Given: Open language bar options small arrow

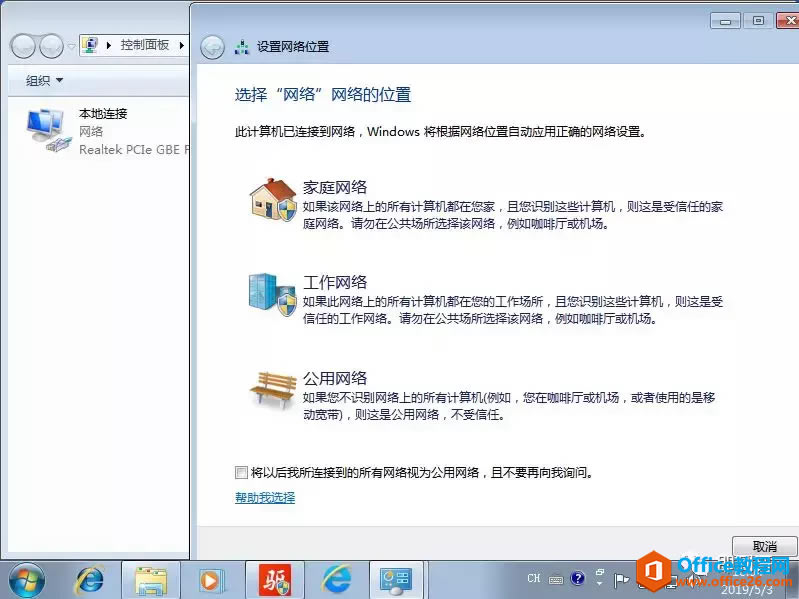Looking at the screenshot, I should coord(599,584).
